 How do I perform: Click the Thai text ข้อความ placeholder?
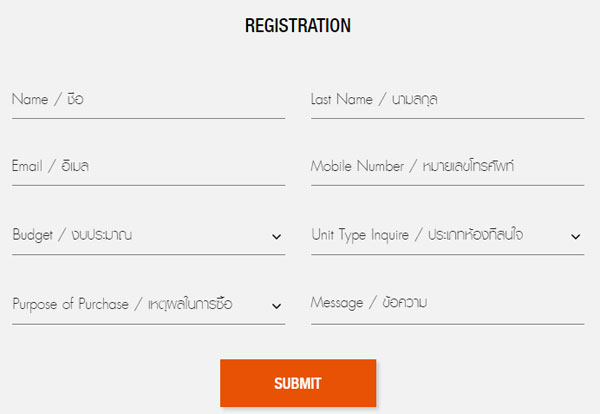tap(399, 303)
